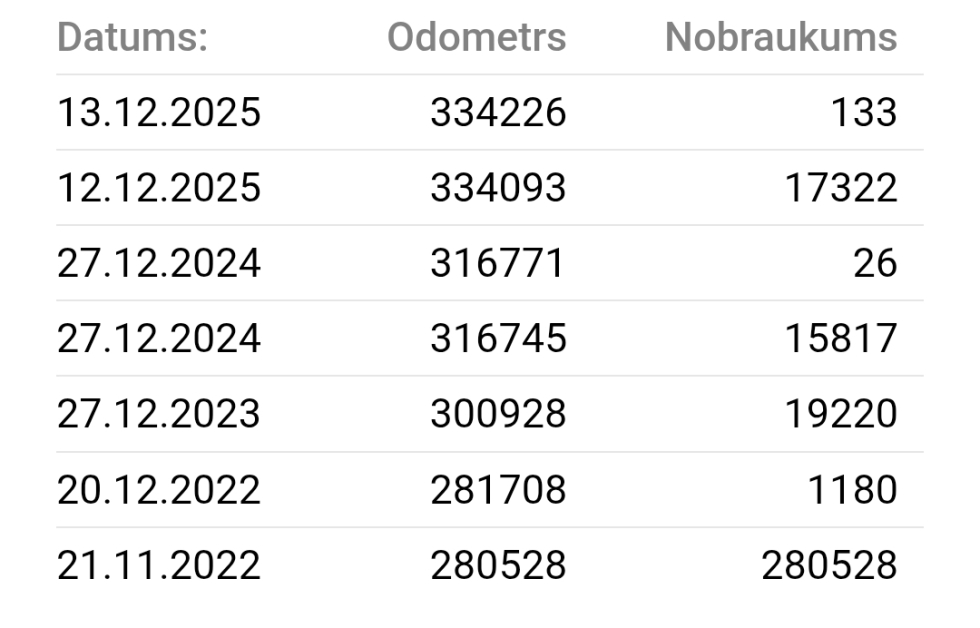Click odometer reading 300928

pos(498,414)
